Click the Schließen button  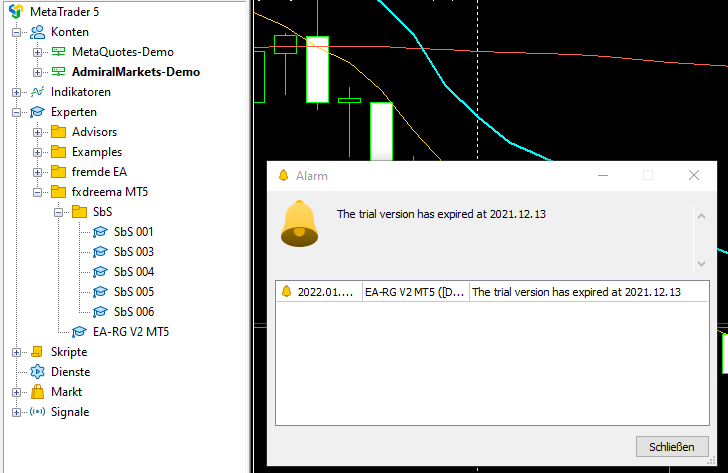click(672, 447)
